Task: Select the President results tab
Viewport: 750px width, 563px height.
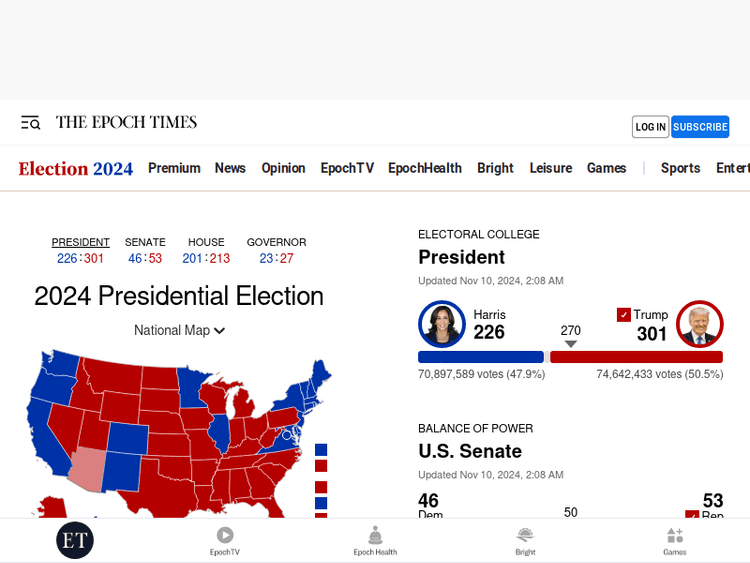Action: (x=81, y=242)
